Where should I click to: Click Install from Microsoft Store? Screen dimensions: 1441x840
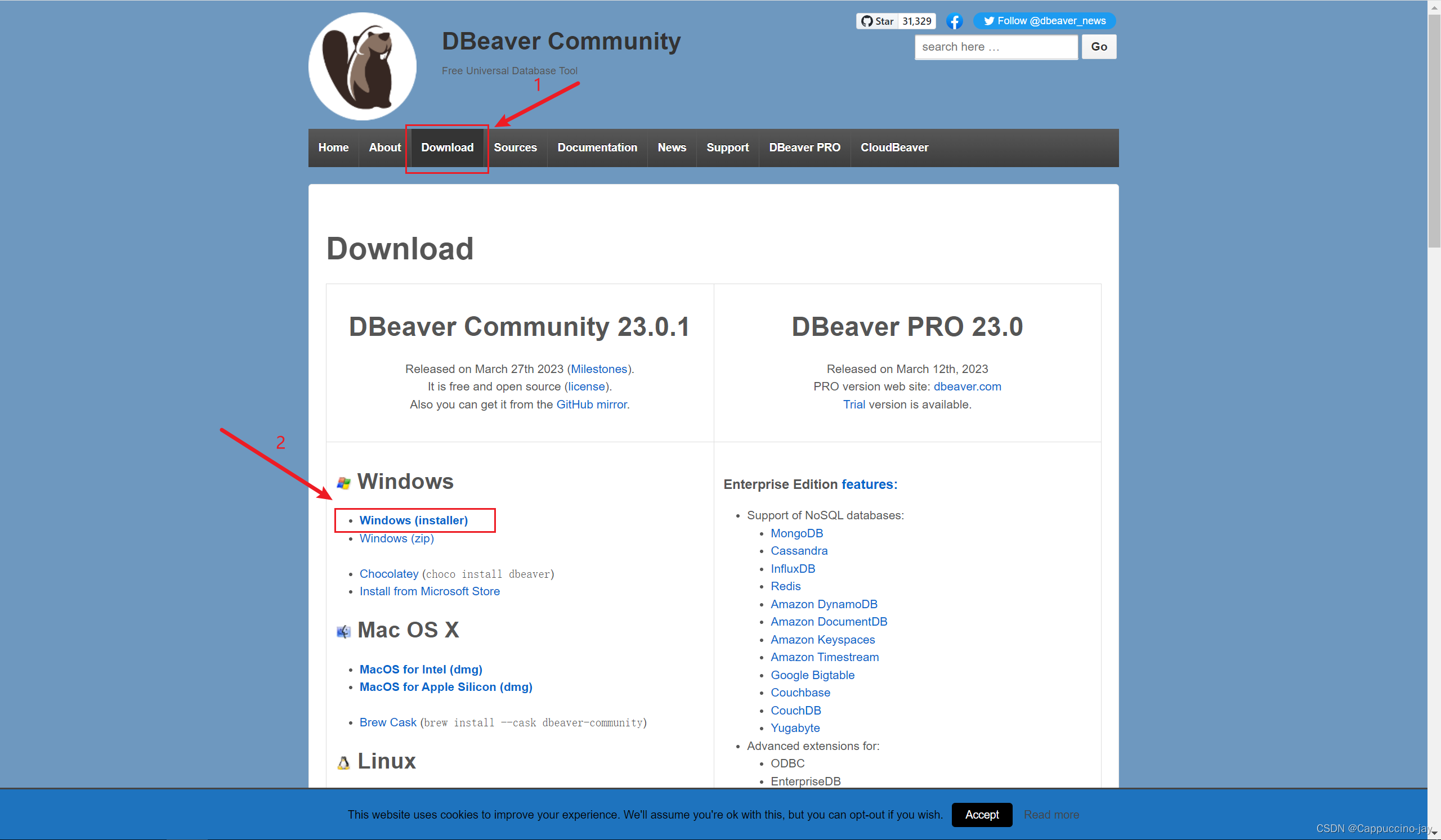click(x=429, y=591)
